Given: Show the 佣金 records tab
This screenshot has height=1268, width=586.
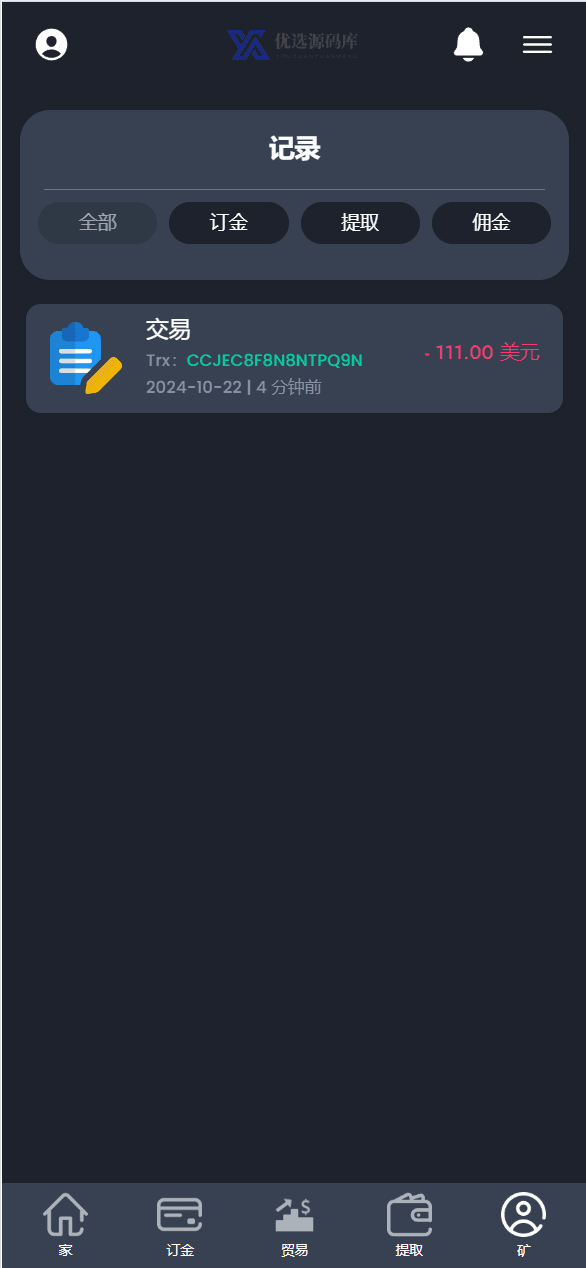Looking at the screenshot, I should [491, 223].
